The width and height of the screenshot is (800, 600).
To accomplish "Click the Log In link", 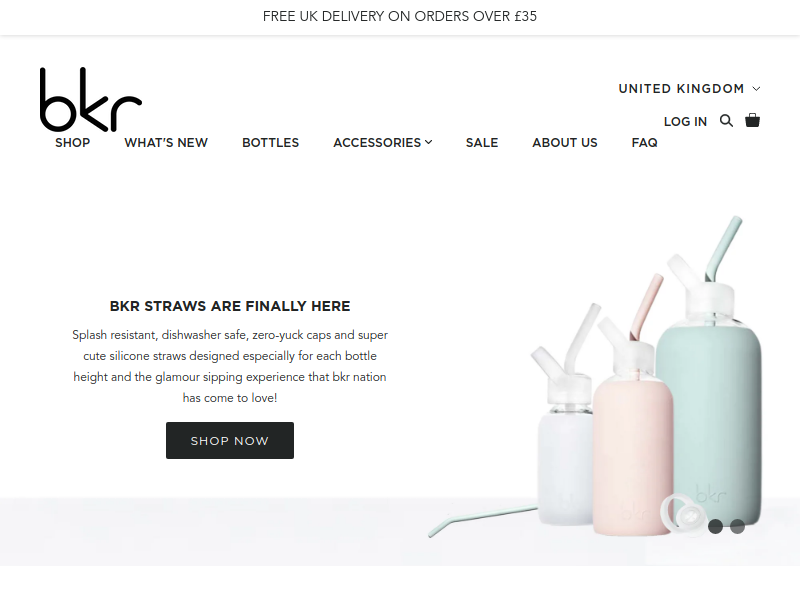I will coord(685,121).
